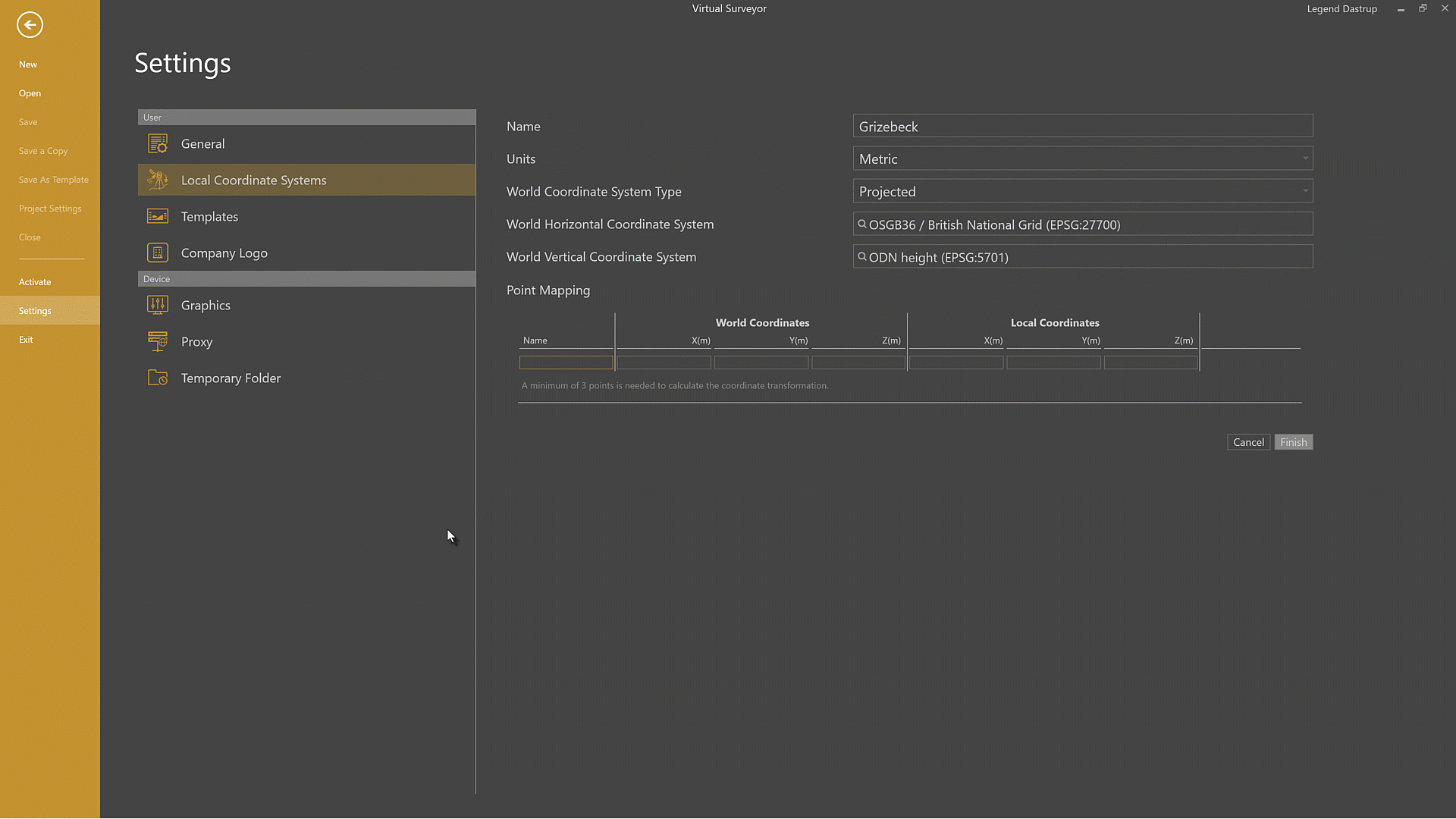
Task: Click the back arrow to leave Settings
Action: coord(30,25)
